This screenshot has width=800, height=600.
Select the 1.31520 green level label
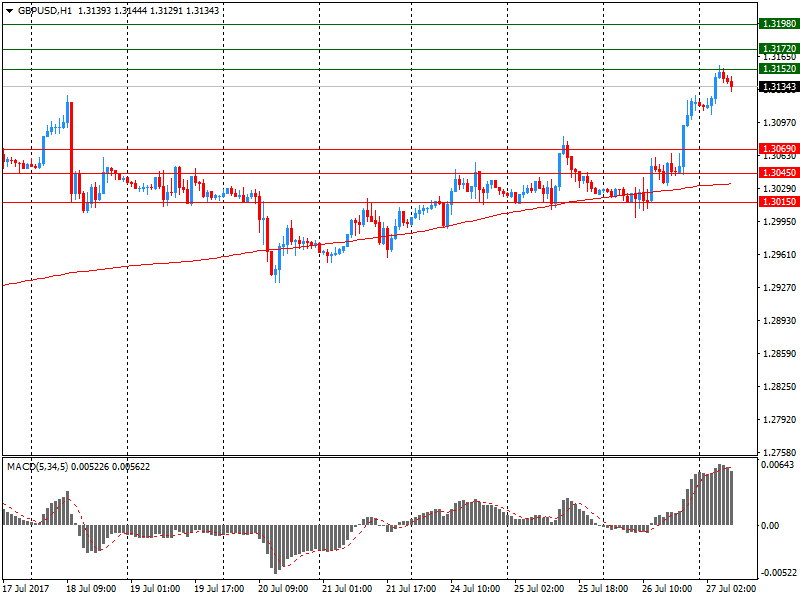tap(779, 69)
